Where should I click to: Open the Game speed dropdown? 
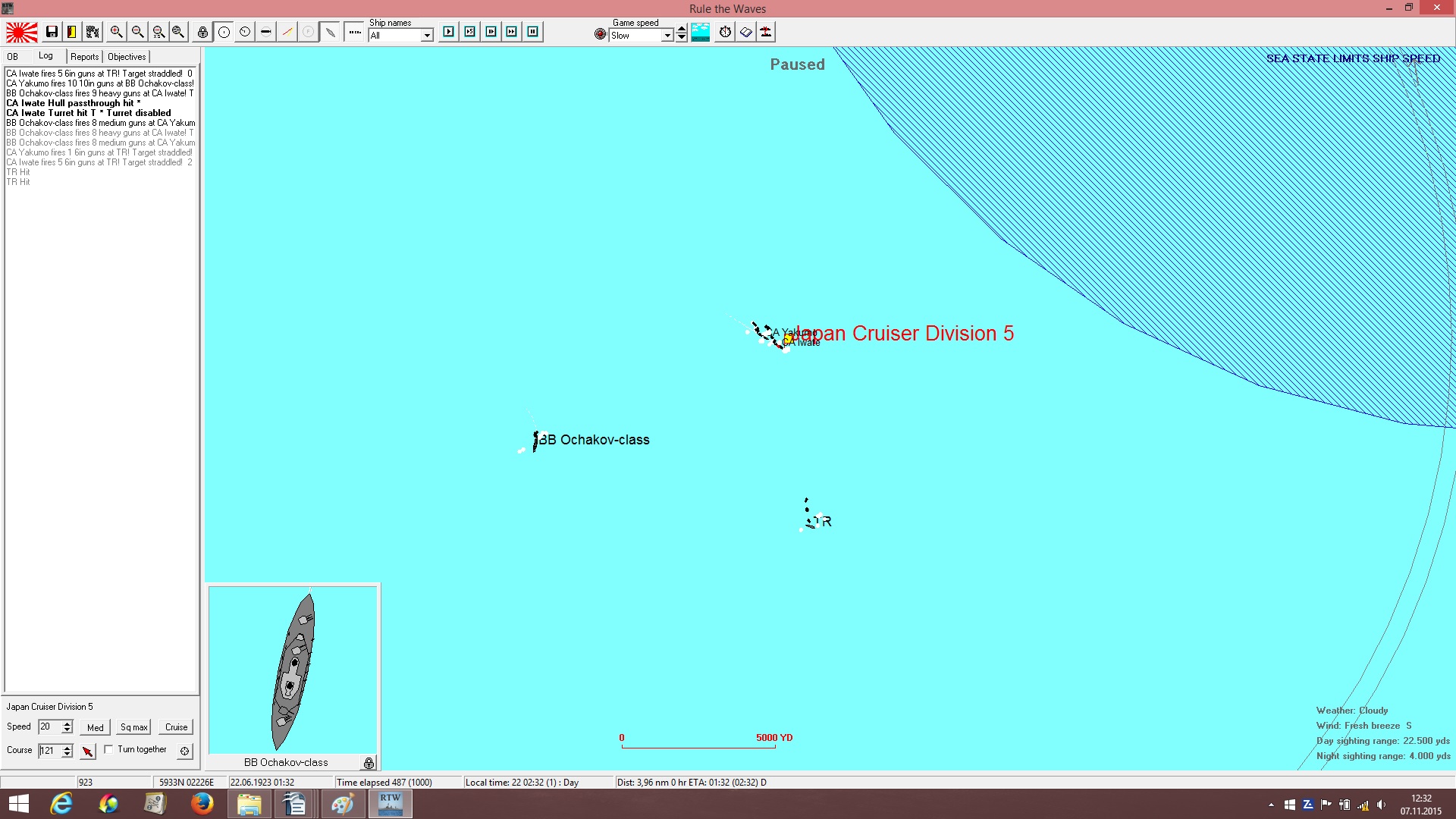(667, 36)
